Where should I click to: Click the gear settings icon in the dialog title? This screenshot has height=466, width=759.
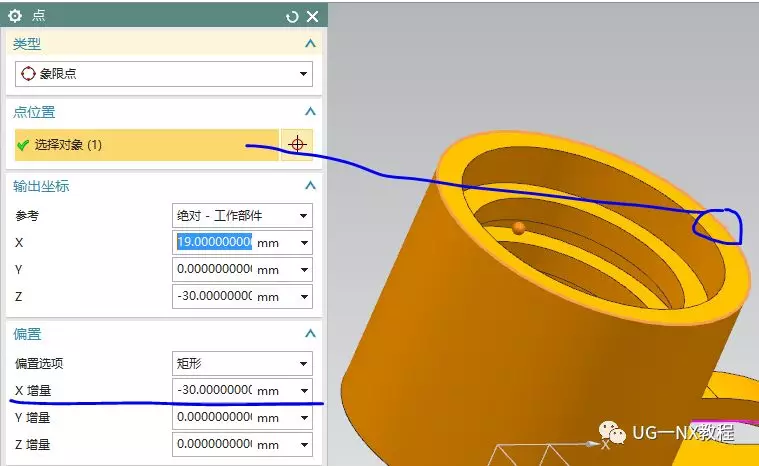coord(15,16)
